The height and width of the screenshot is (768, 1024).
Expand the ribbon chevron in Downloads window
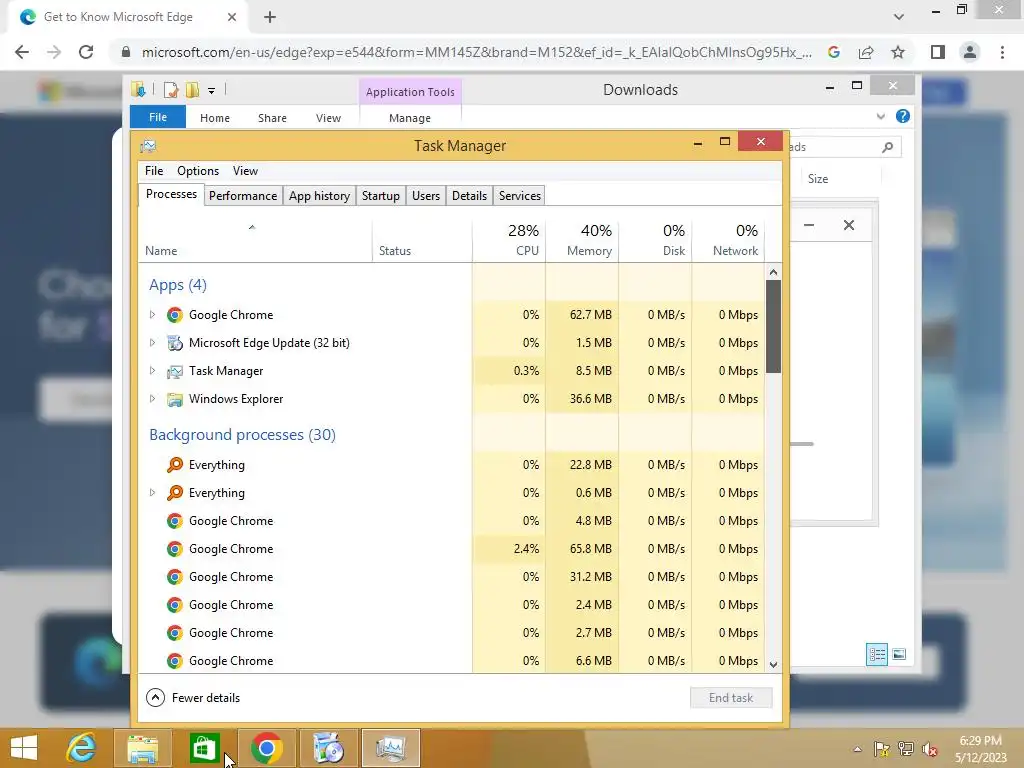click(880, 116)
